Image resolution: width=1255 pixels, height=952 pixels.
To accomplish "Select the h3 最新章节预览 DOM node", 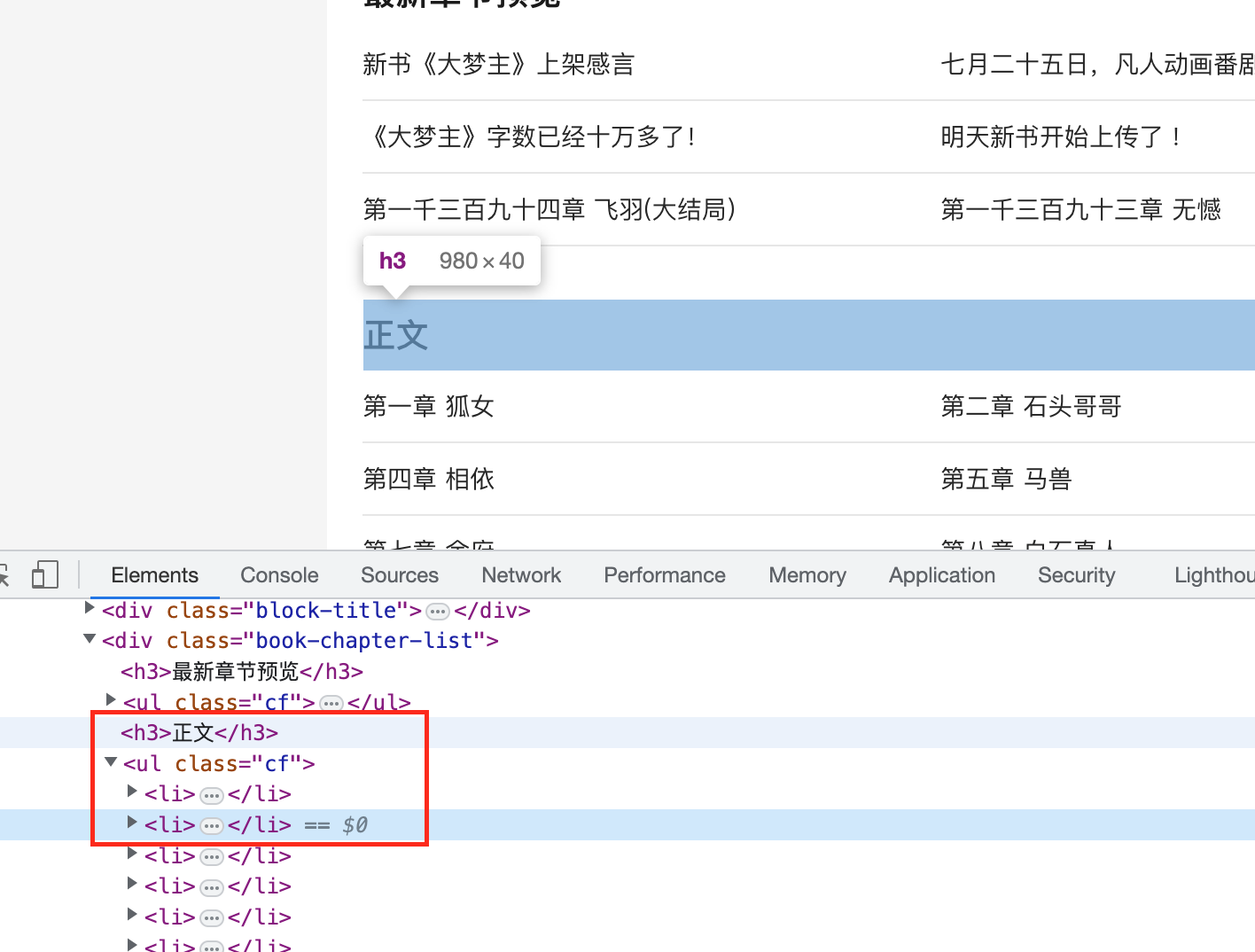I will click(242, 672).
